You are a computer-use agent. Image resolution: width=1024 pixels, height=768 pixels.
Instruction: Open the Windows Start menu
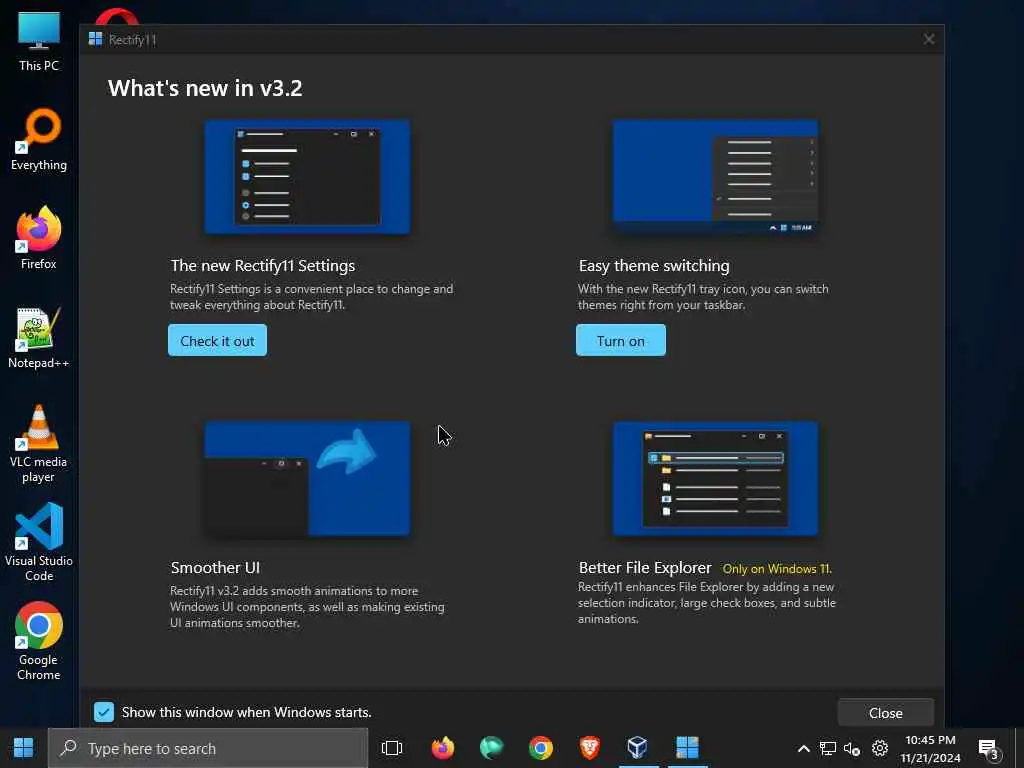(24, 748)
